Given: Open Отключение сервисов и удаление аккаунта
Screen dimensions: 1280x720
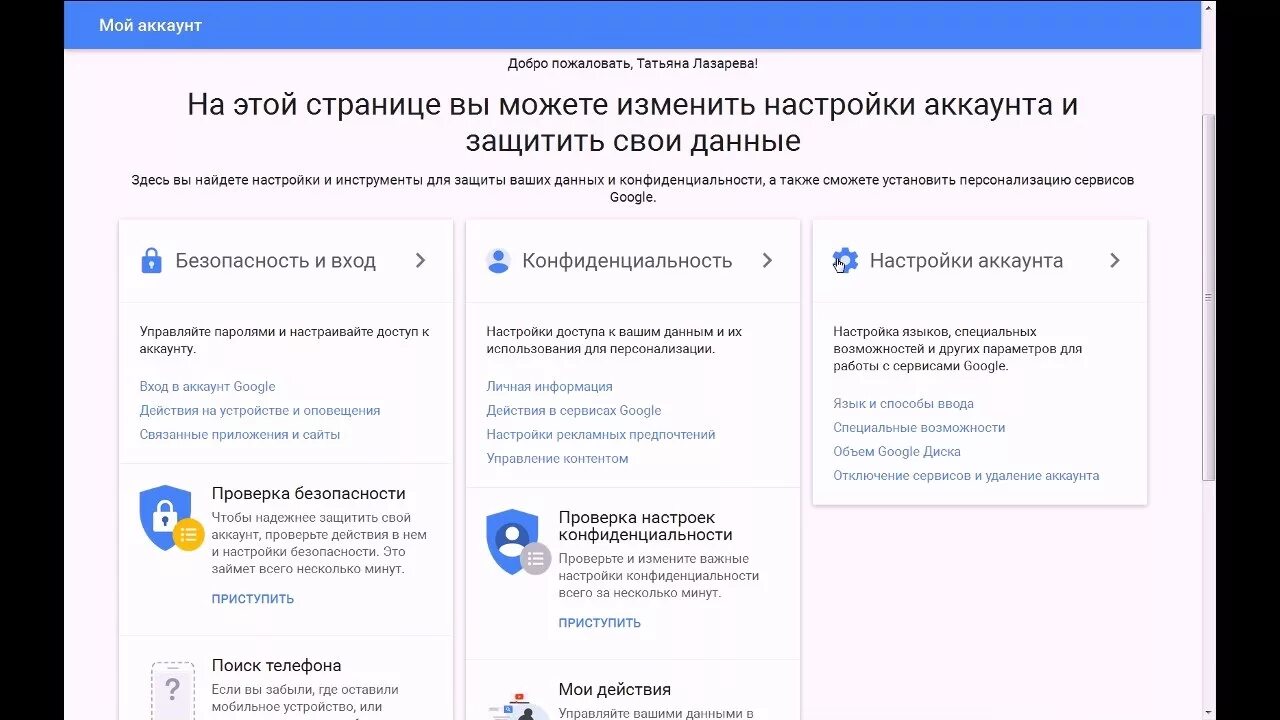Looking at the screenshot, I should coord(966,476).
